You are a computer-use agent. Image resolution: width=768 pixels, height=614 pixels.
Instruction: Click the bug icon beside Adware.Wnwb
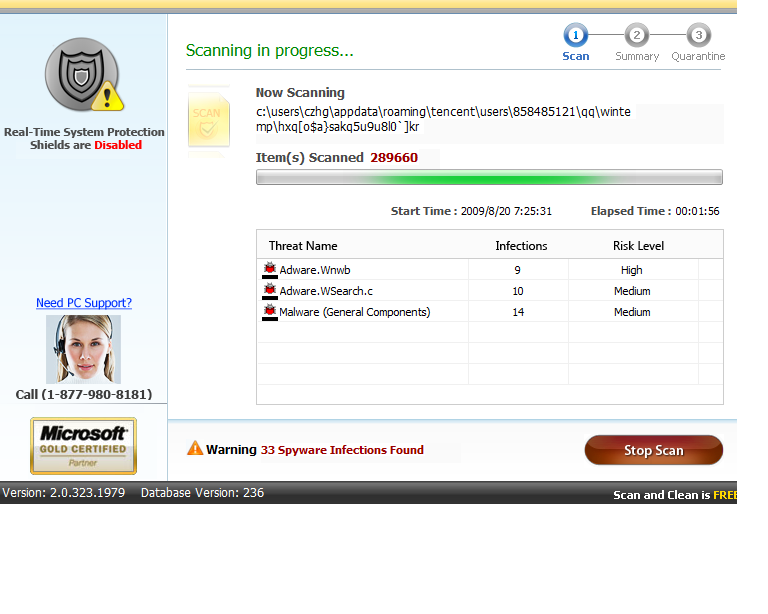coord(269,270)
